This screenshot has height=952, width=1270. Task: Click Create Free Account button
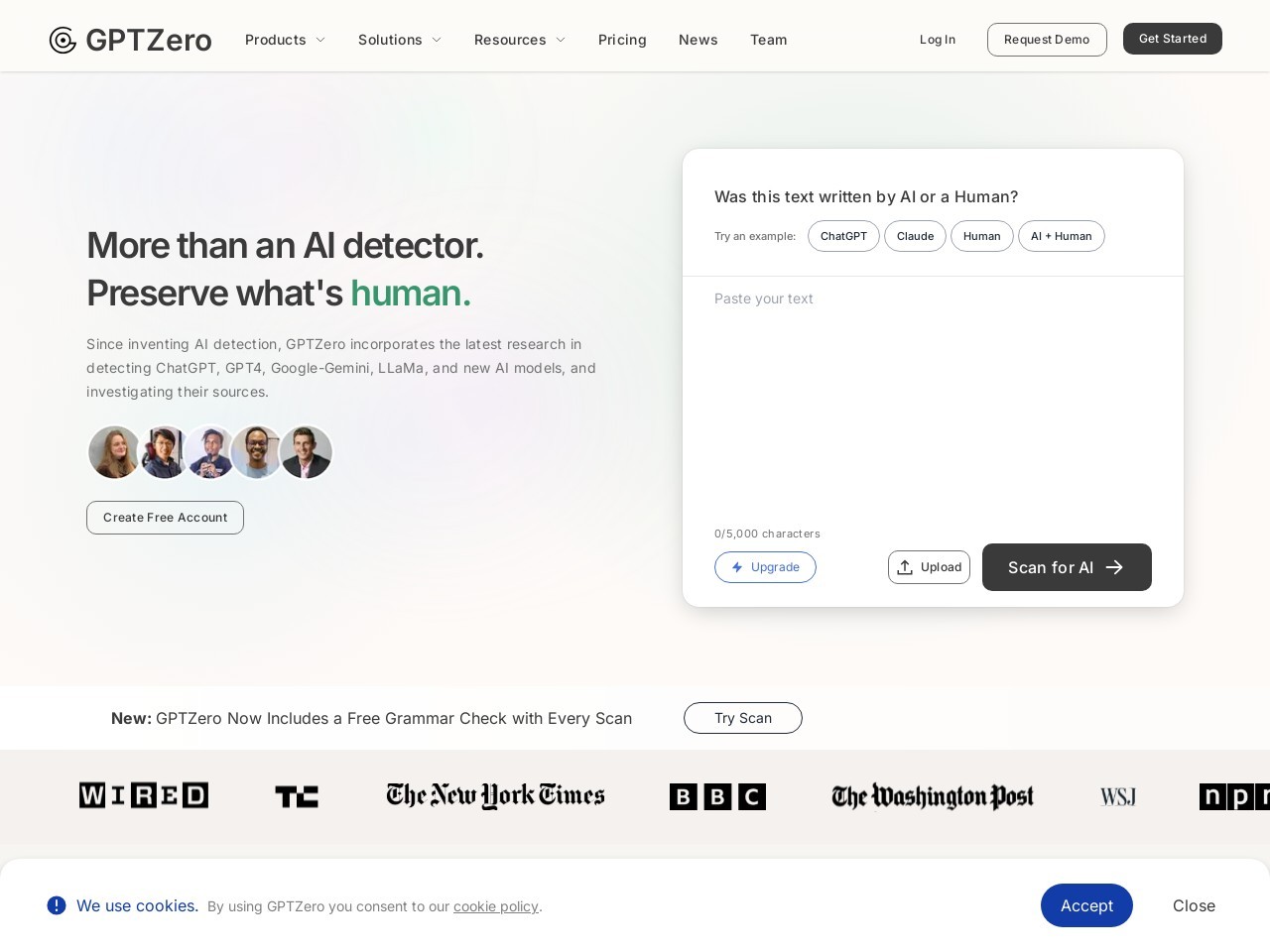pyautogui.click(x=165, y=518)
